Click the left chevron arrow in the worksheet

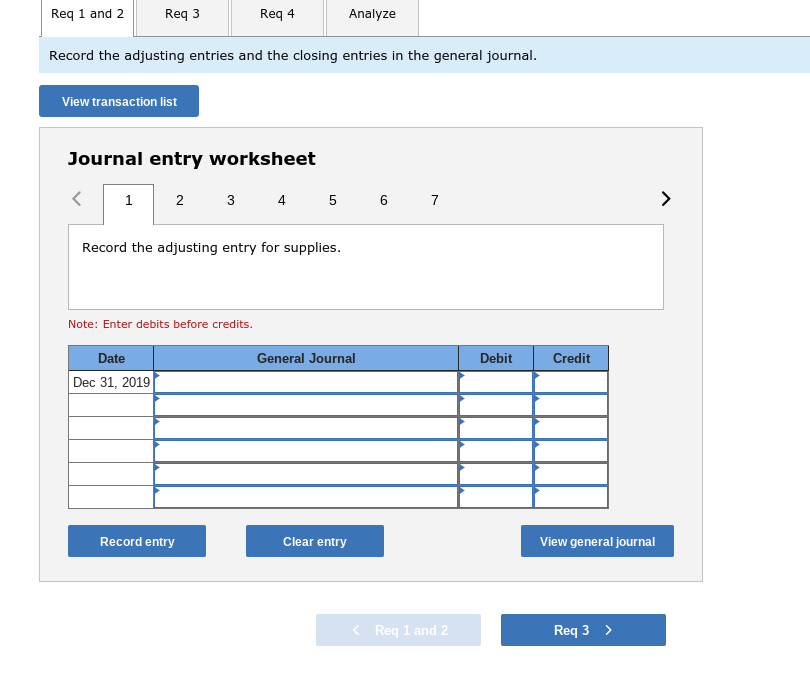[77, 199]
